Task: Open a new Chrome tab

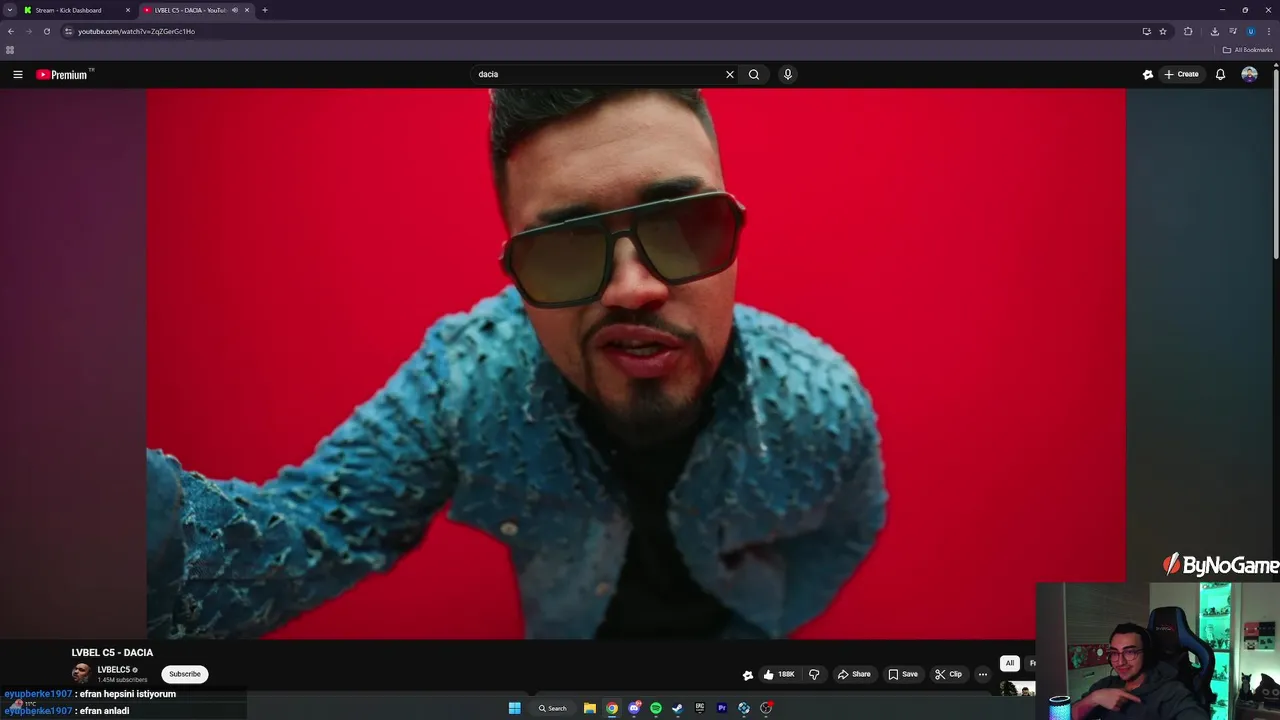Action: (265, 10)
